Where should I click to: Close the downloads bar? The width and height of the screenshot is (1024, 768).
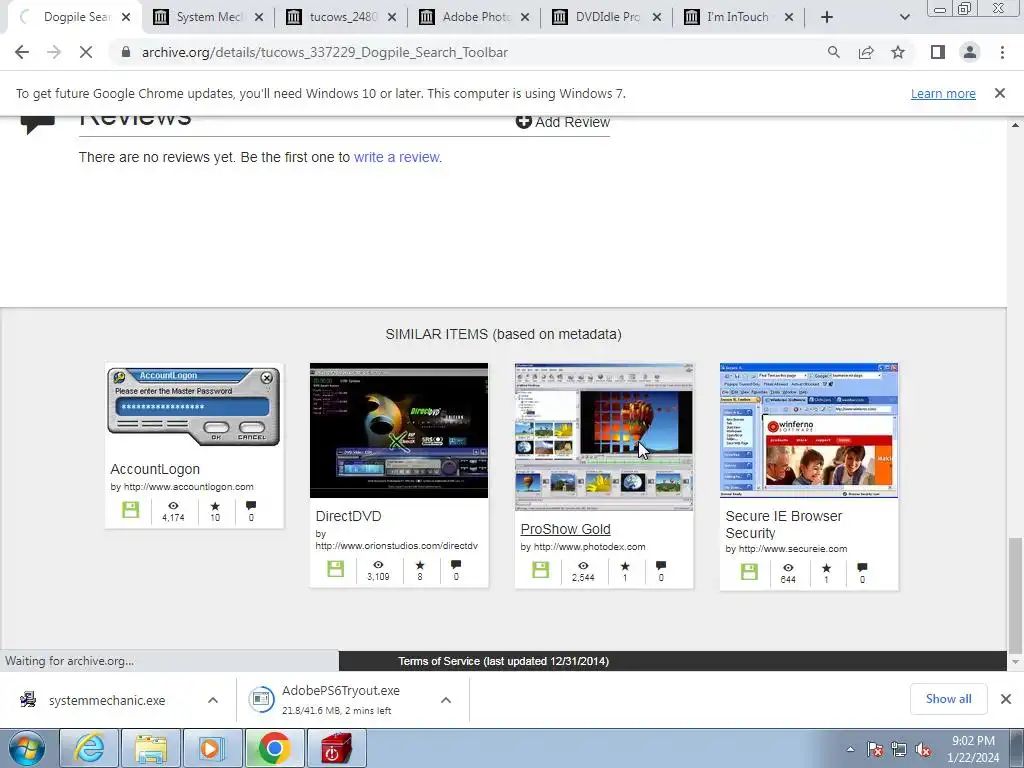(x=1006, y=699)
